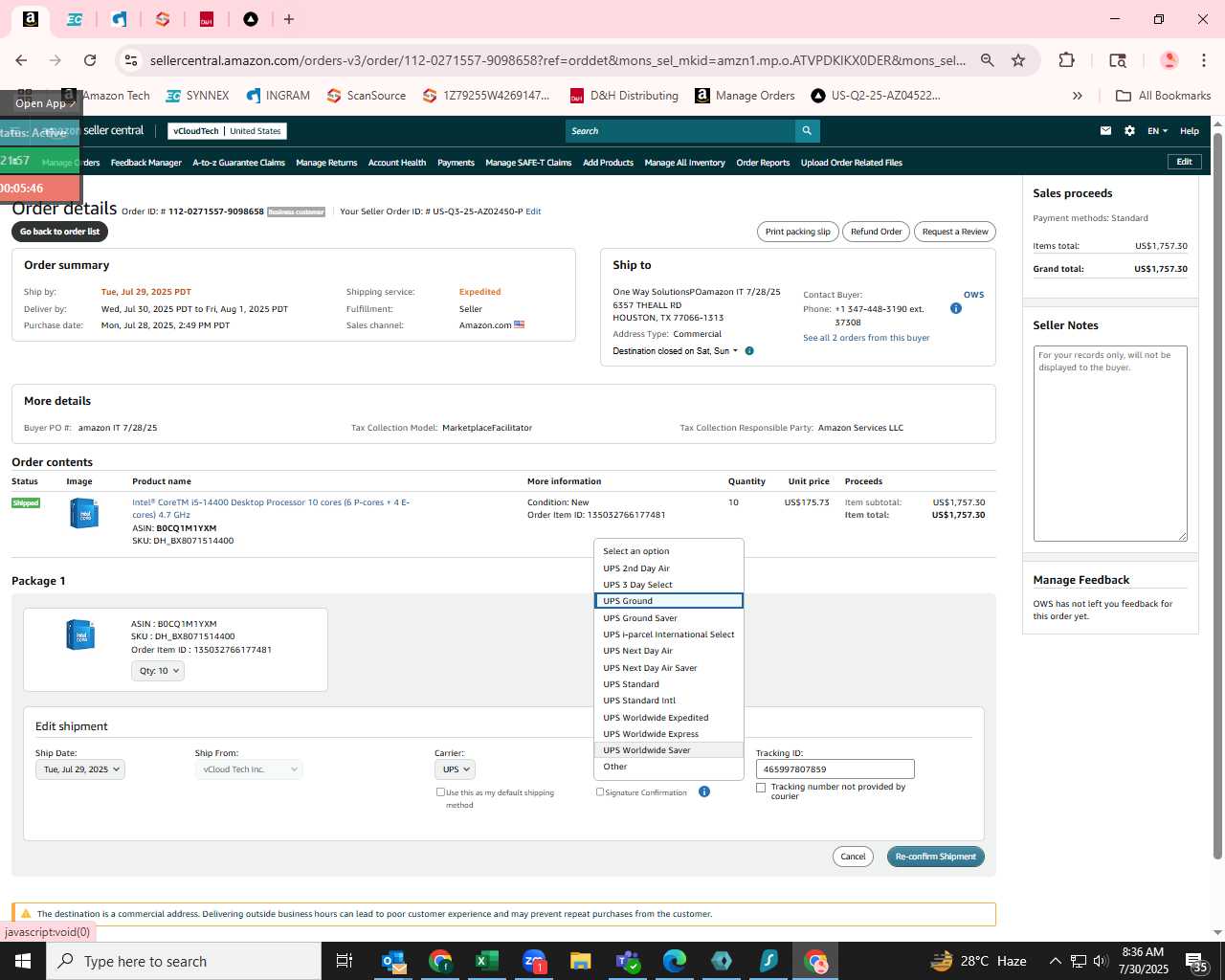Open File Explorer from the taskbar
The width and height of the screenshot is (1225, 980).
pyautogui.click(x=580, y=961)
